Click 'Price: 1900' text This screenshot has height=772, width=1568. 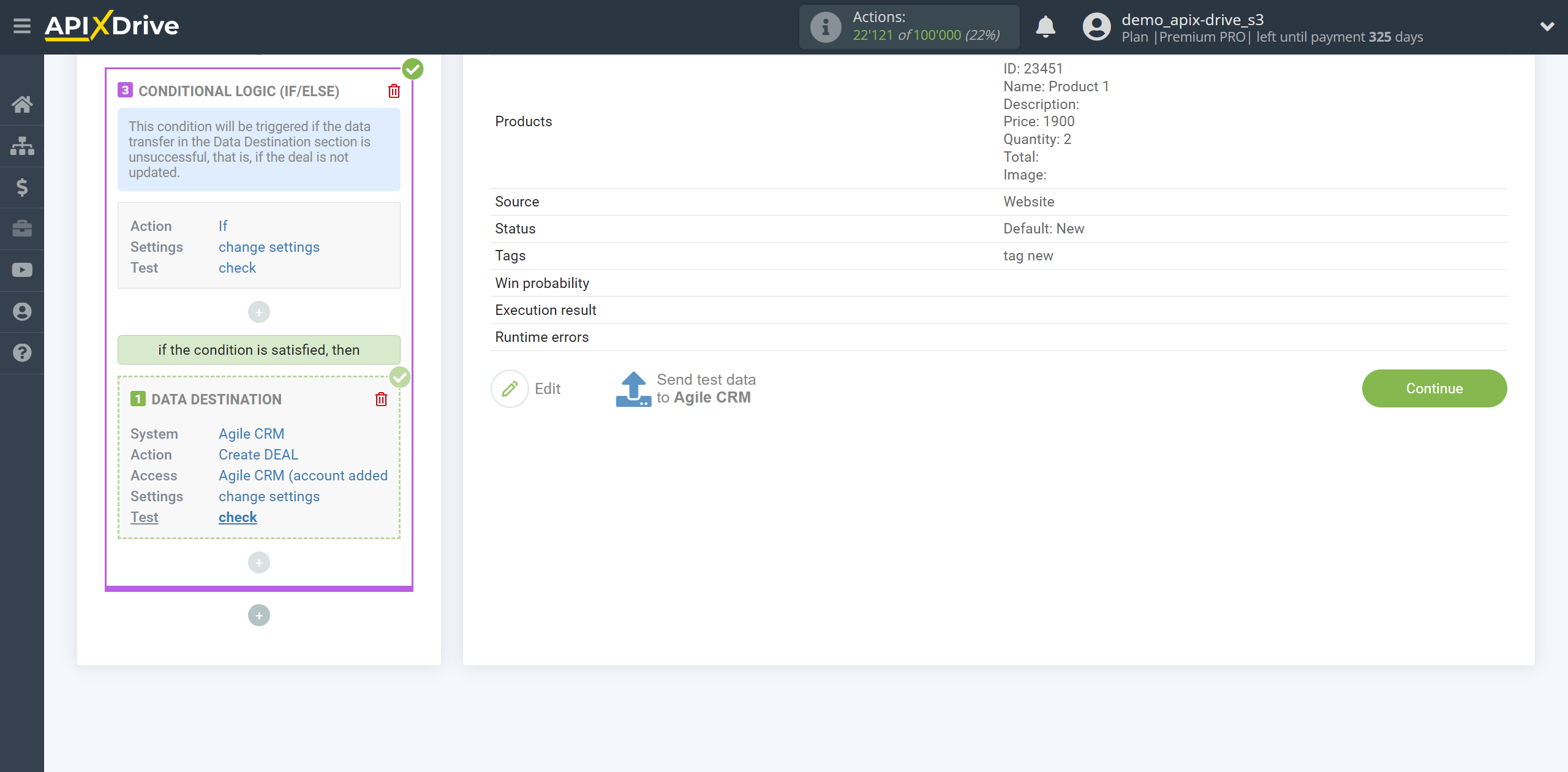click(1039, 121)
